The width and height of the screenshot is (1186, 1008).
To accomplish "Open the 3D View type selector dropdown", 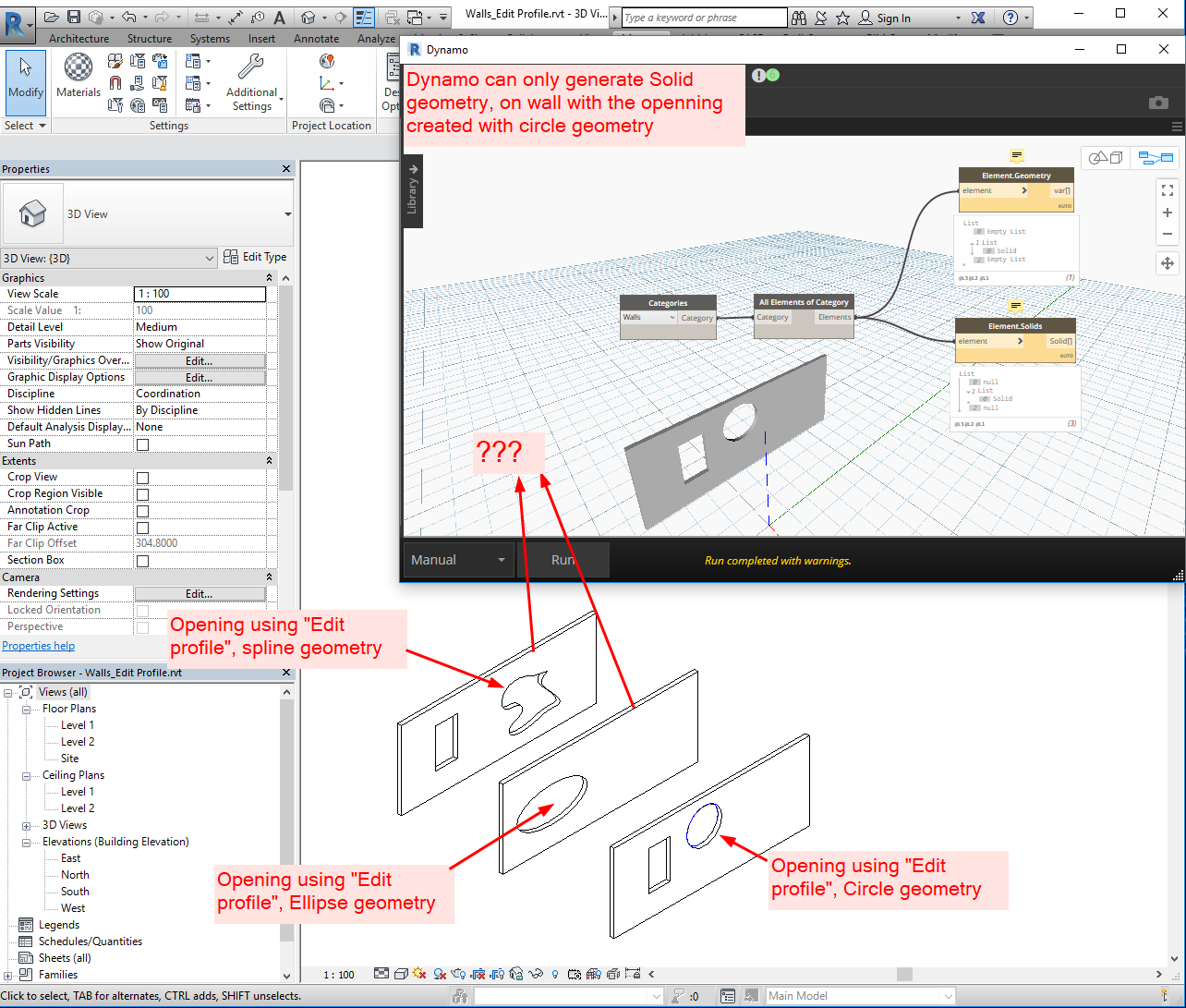I will tap(288, 214).
